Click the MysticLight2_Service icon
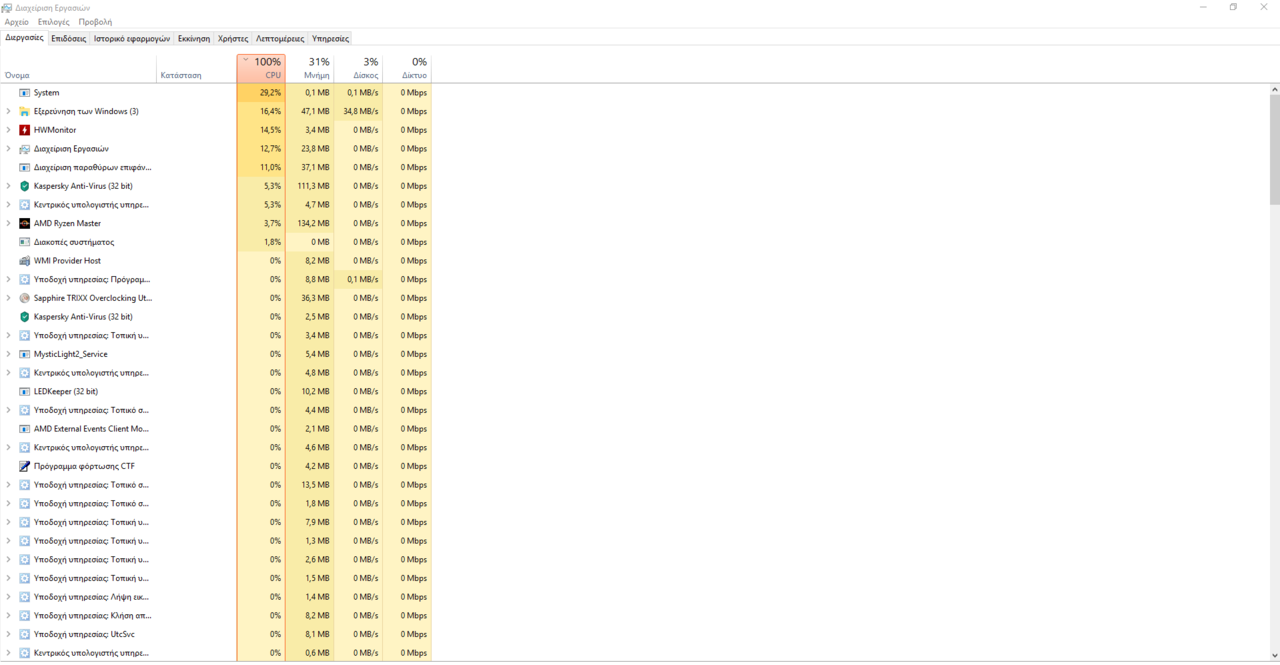1280x665 pixels. (25, 354)
